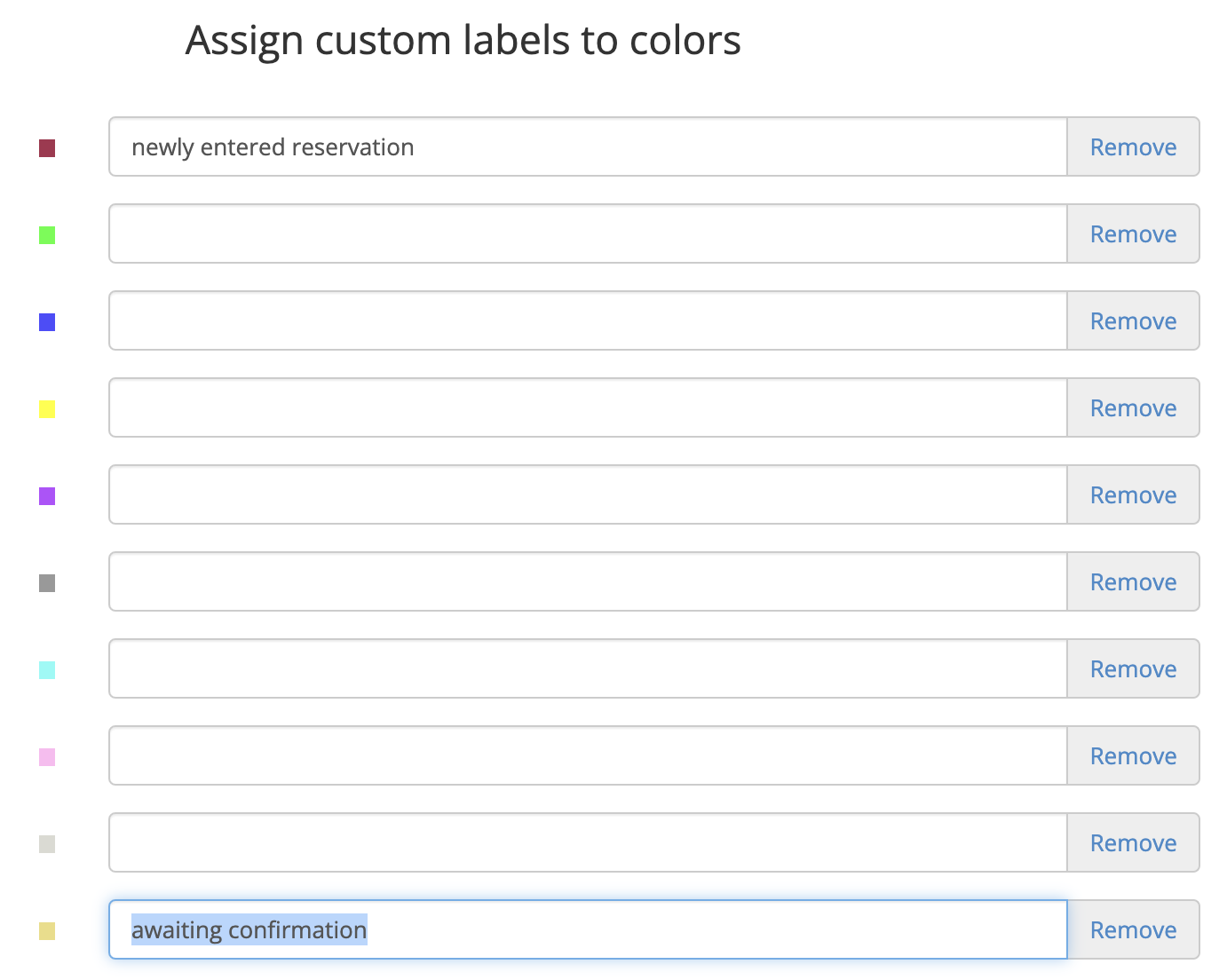The image size is (1227, 980).
Task: Remove the 'newly entered reservation' label
Action: 1133,147
